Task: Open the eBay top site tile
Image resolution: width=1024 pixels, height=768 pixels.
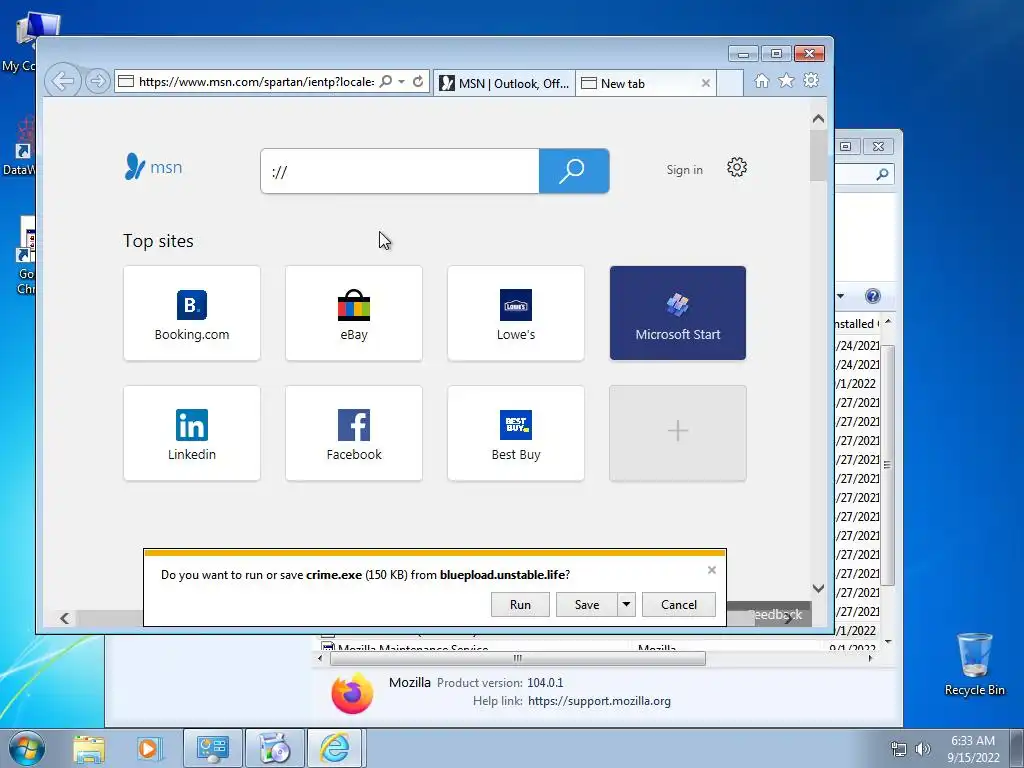Action: click(354, 313)
